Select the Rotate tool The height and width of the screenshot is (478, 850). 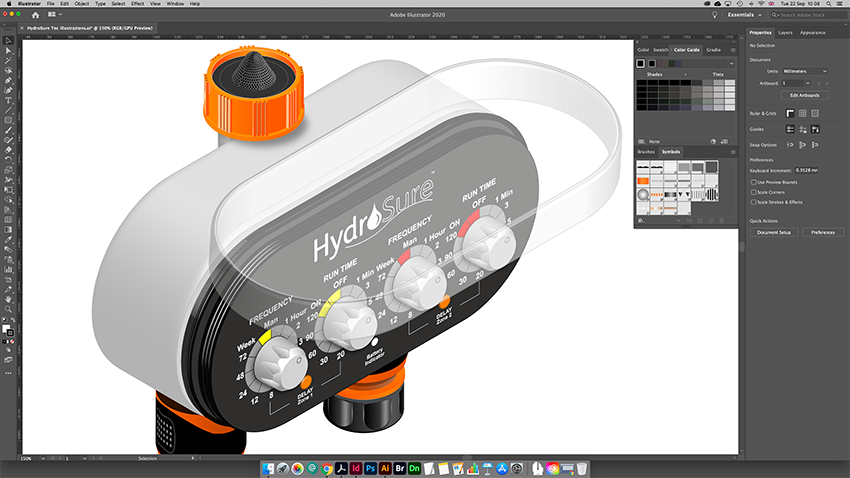click(8, 160)
